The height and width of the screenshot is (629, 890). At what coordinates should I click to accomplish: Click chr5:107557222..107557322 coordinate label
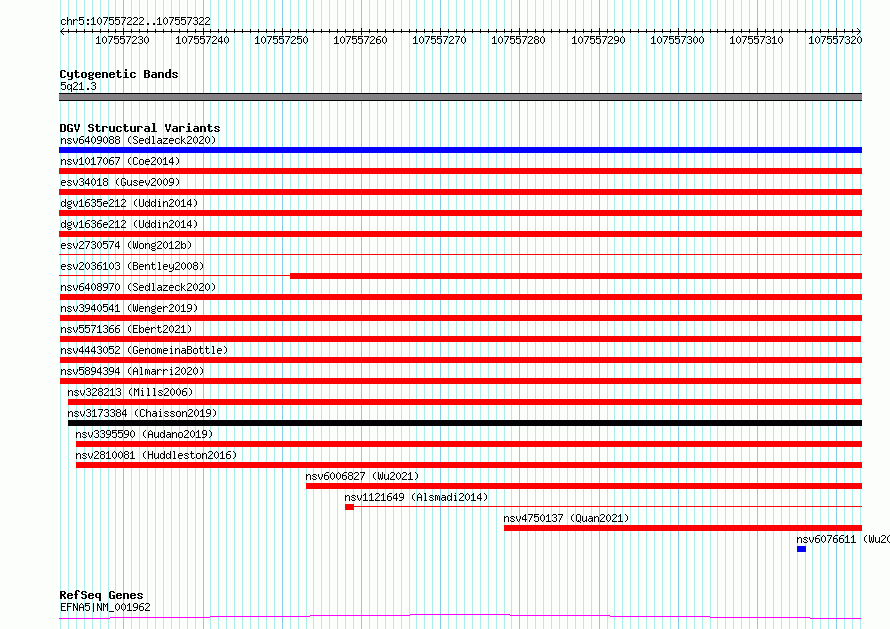click(x=135, y=21)
